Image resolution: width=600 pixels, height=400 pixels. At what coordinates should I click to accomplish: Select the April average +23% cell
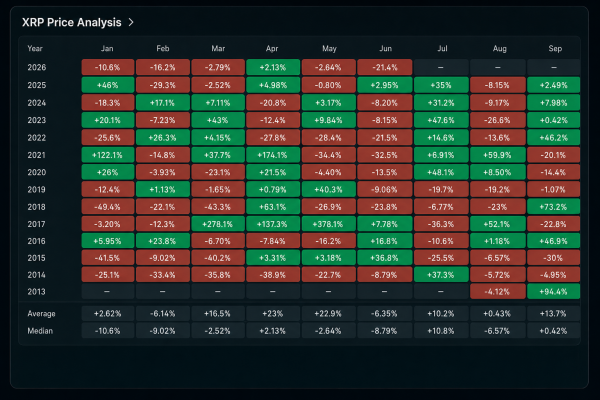pos(273,314)
